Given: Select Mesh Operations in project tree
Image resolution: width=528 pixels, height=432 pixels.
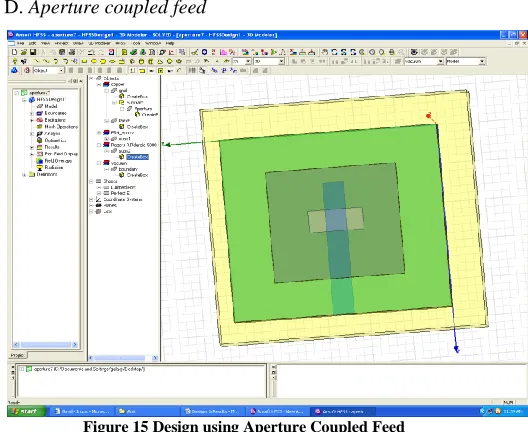Looking at the screenshot, I should [61, 127].
